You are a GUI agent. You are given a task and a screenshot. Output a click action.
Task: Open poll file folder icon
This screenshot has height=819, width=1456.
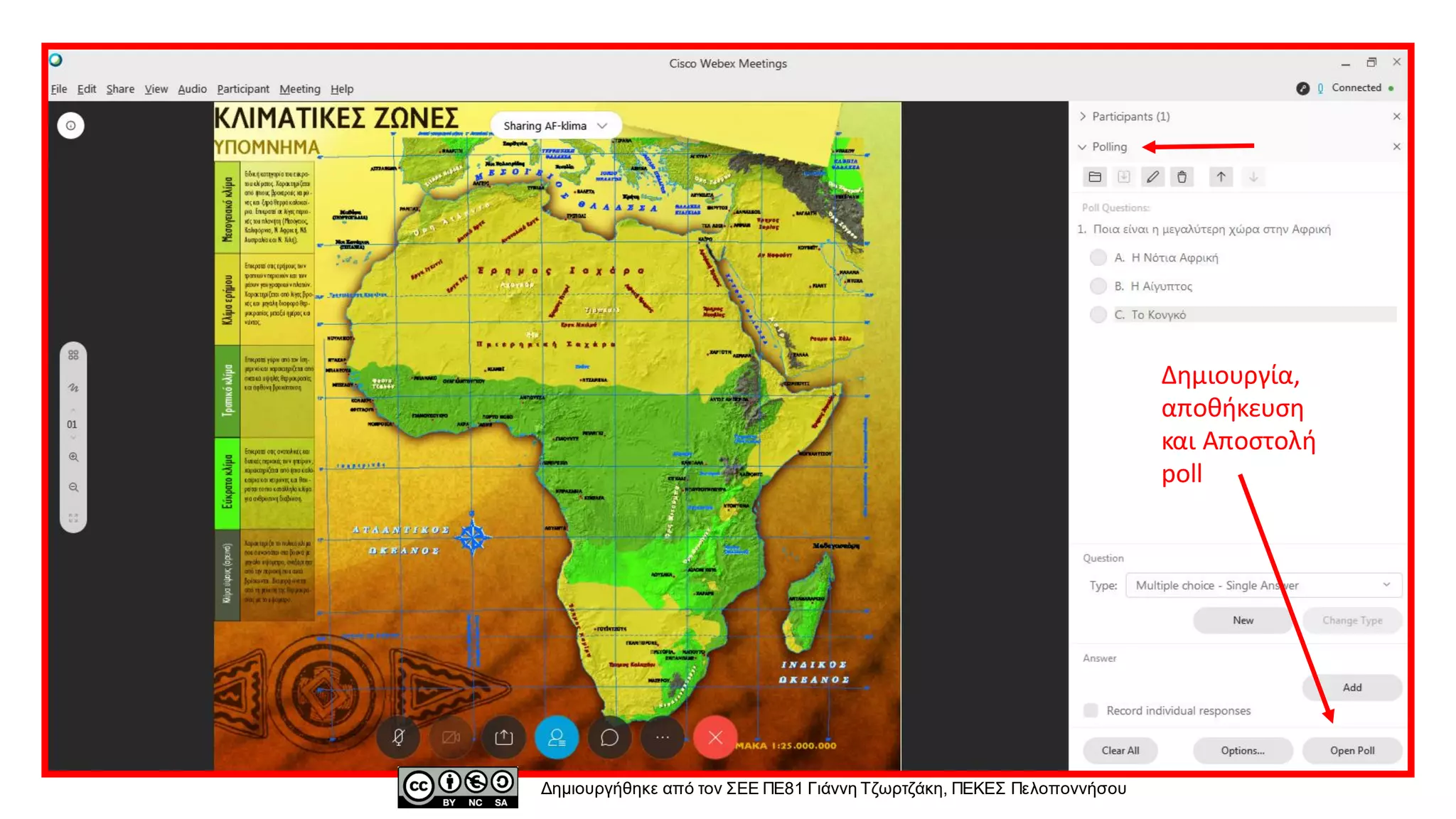coord(1095,177)
